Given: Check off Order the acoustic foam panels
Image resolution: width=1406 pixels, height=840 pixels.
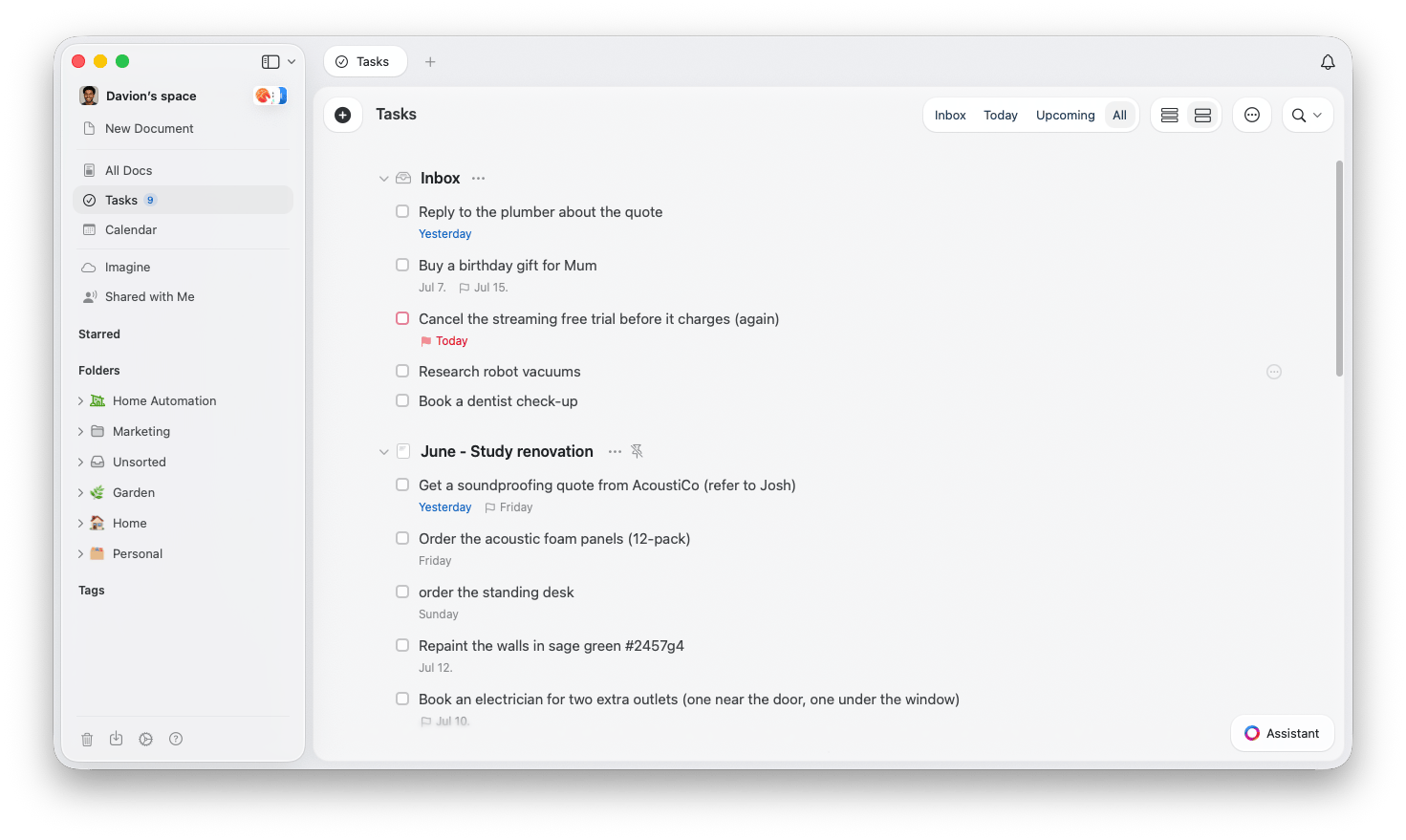Looking at the screenshot, I should point(402,538).
